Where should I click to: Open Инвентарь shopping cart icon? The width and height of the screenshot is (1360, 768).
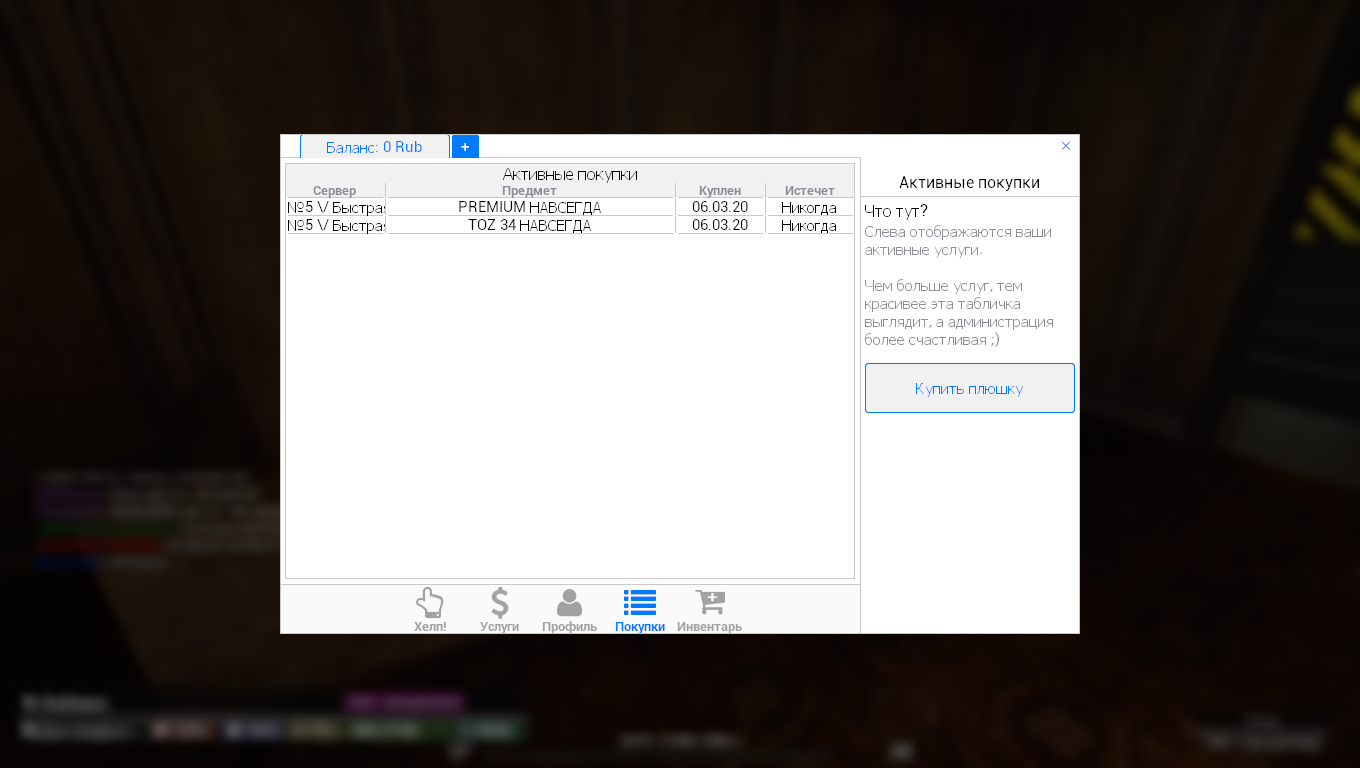(x=709, y=609)
